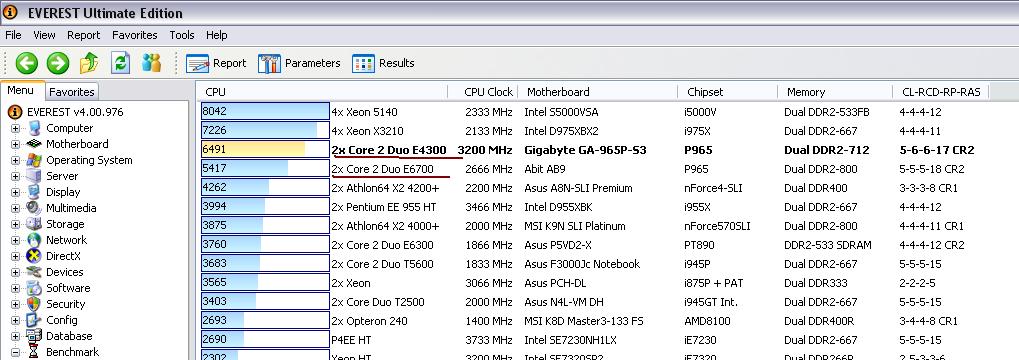Select the EVEREST v4.00.976 root tree item
The image size is (1019, 360).
coord(75,112)
